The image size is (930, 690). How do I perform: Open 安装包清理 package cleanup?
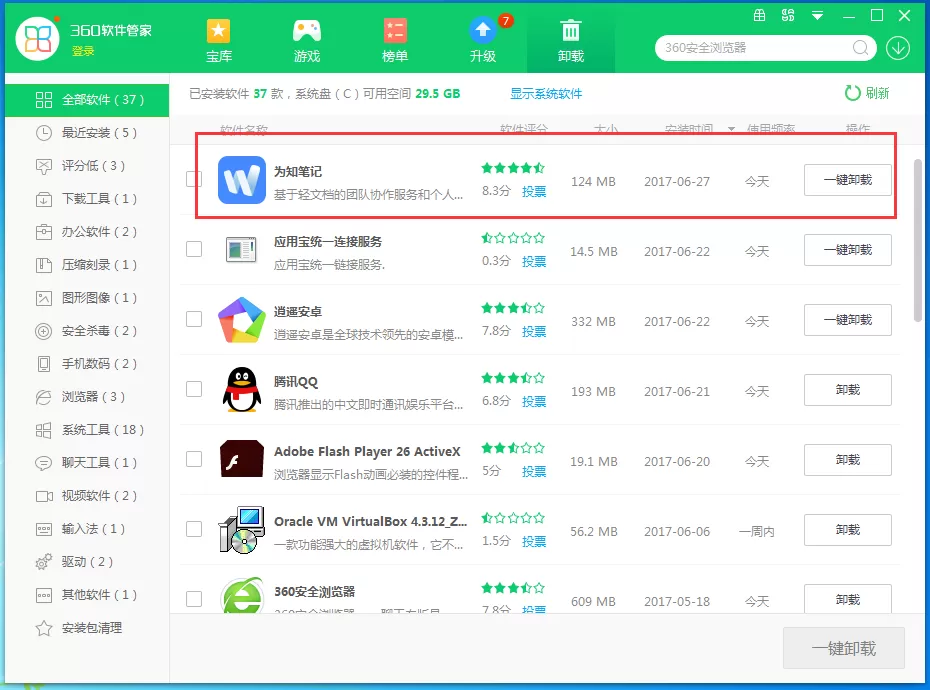click(x=87, y=628)
